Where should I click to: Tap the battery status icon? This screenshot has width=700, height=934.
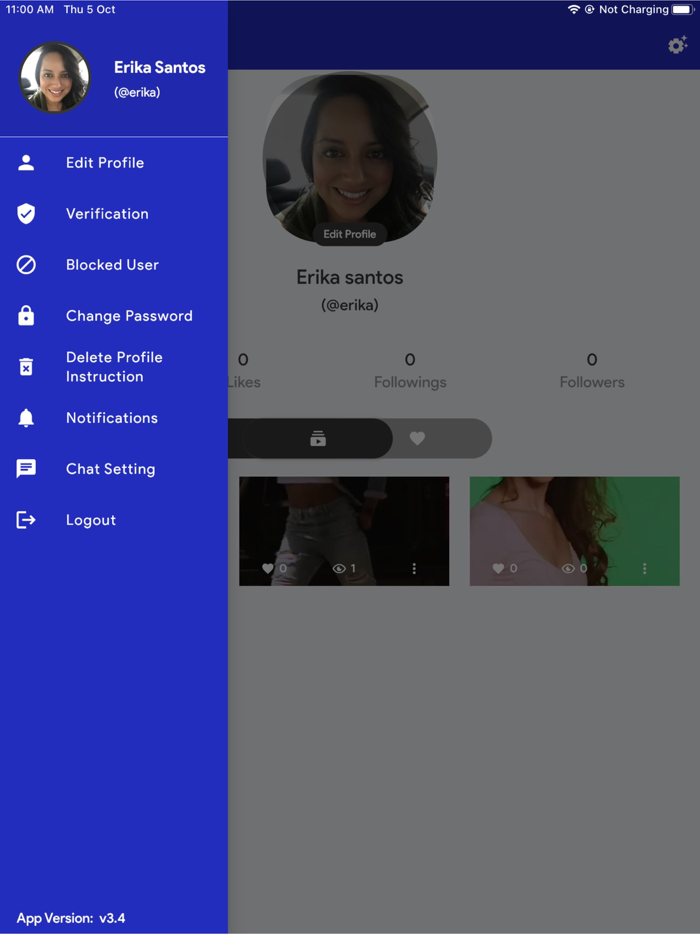[683, 10]
